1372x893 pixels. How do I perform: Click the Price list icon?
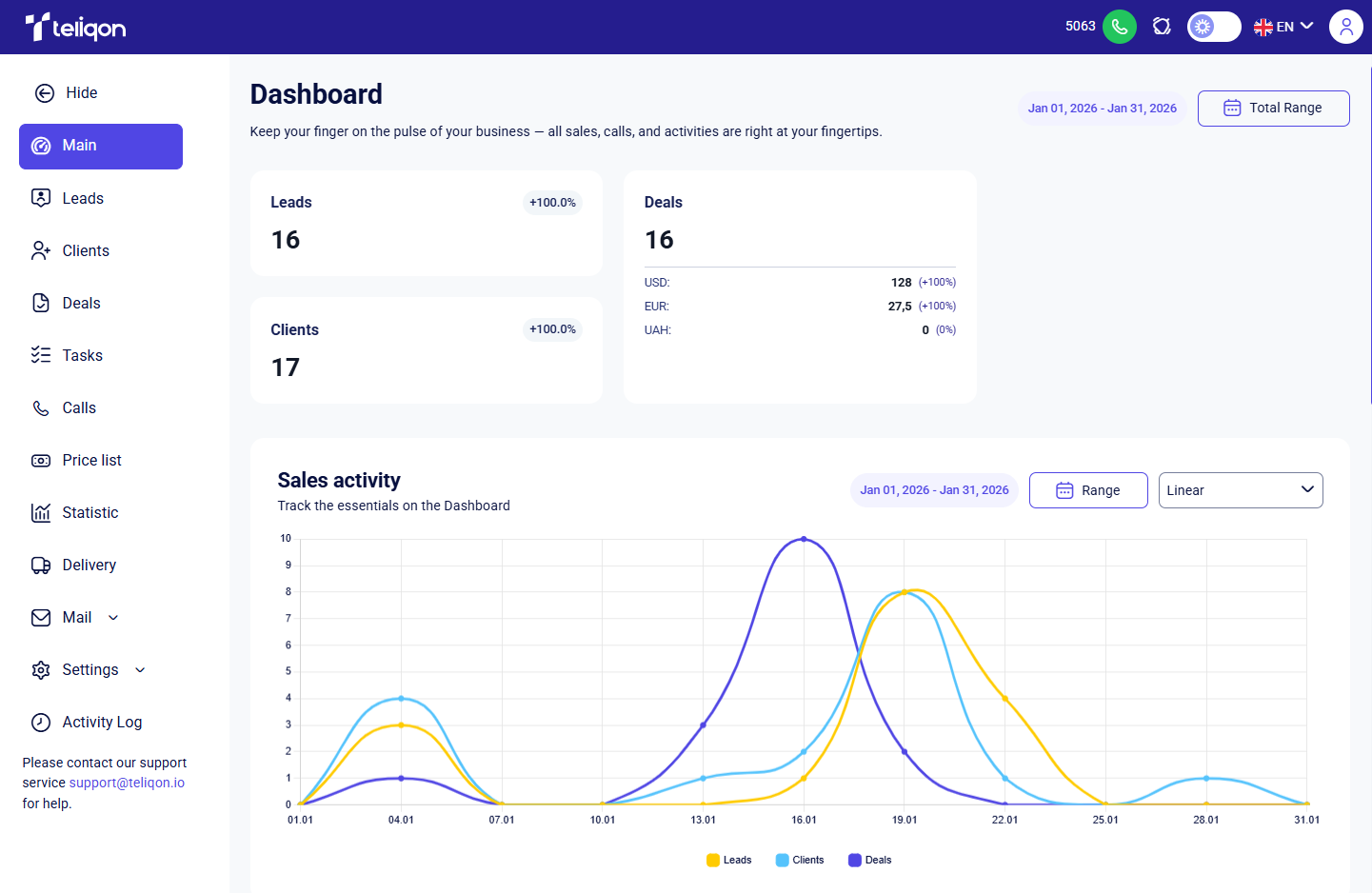coord(41,461)
